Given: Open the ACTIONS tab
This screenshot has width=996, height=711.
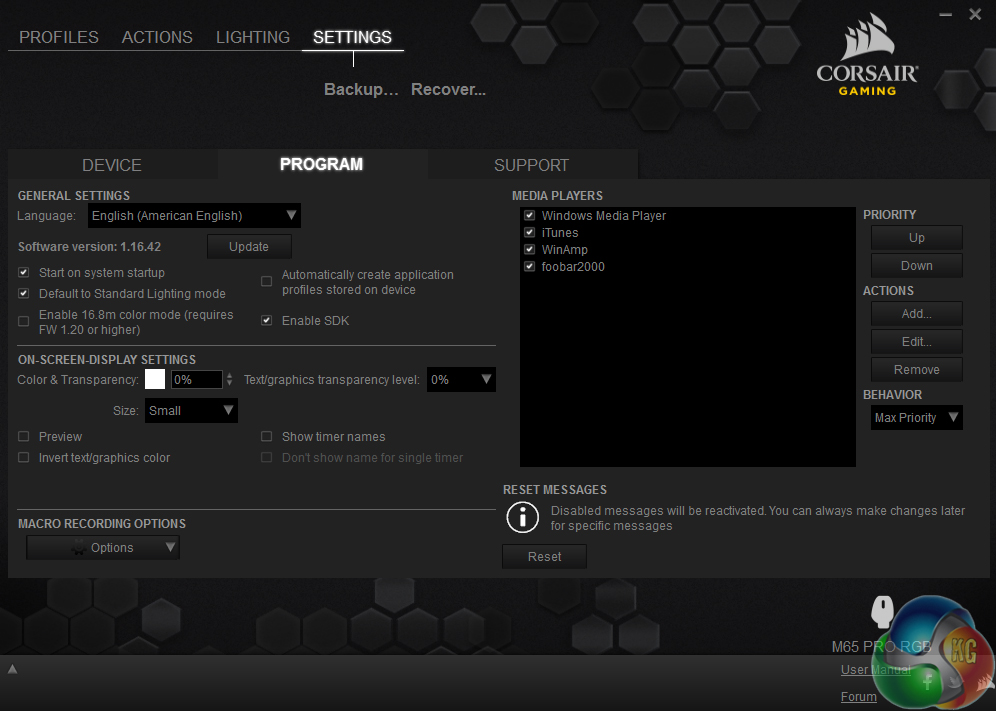Looking at the screenshot, I should pos(157,37).
